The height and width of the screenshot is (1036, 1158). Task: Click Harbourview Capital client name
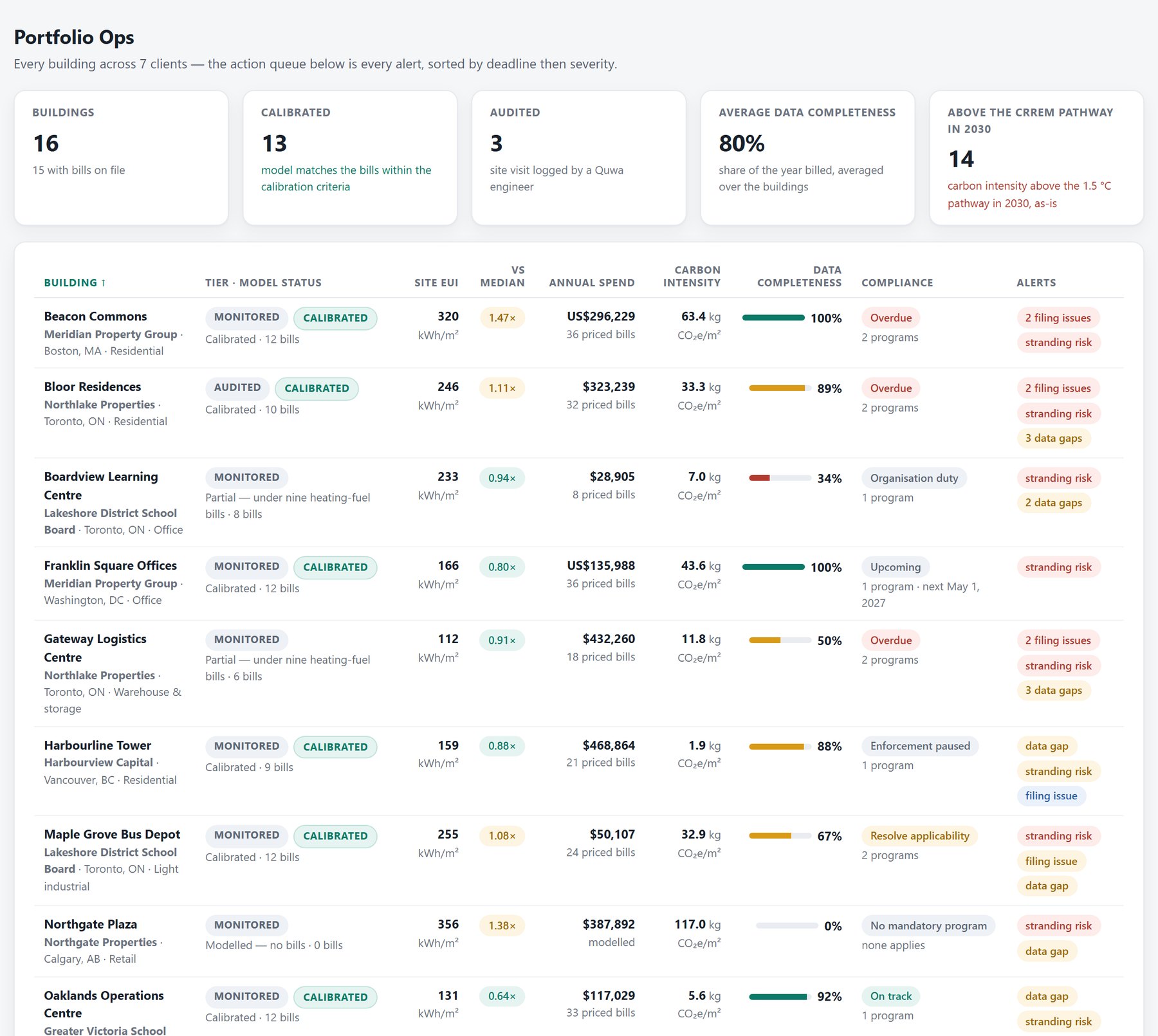[x=98, y=762]
